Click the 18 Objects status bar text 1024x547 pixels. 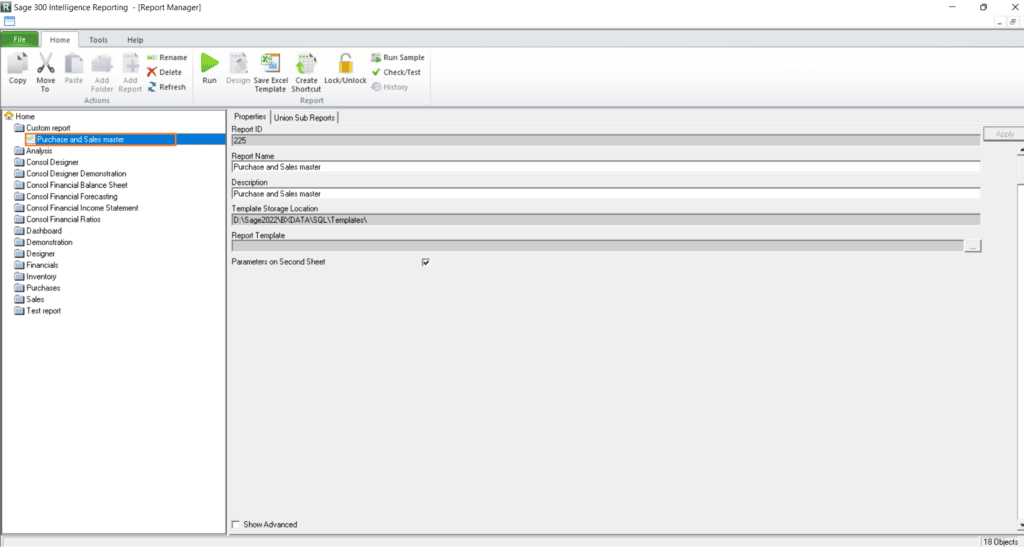[x=1000, y=542]
